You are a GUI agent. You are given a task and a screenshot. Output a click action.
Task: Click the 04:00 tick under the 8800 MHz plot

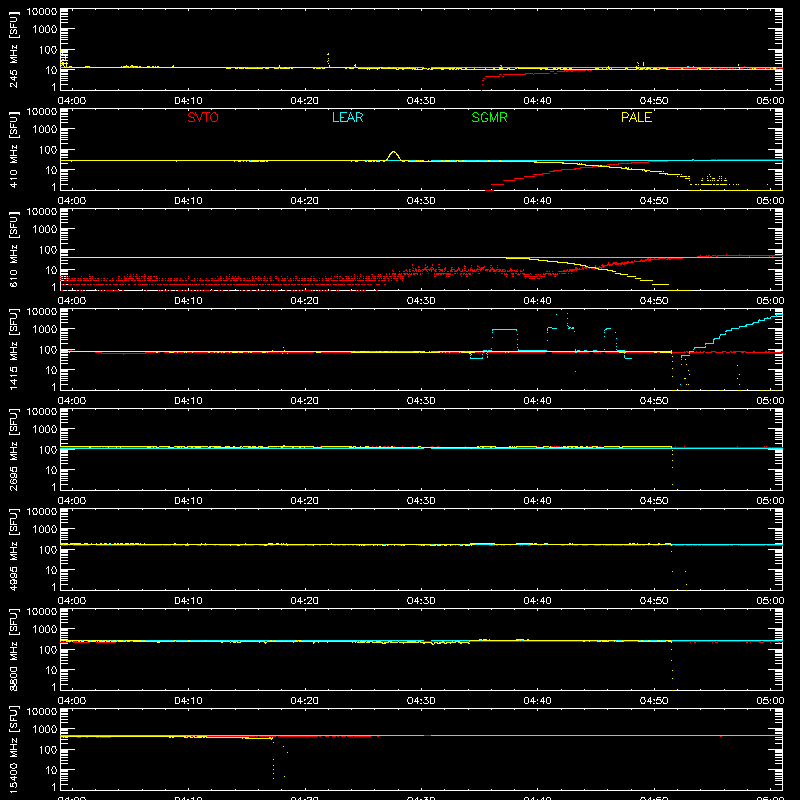coord(72,701)
